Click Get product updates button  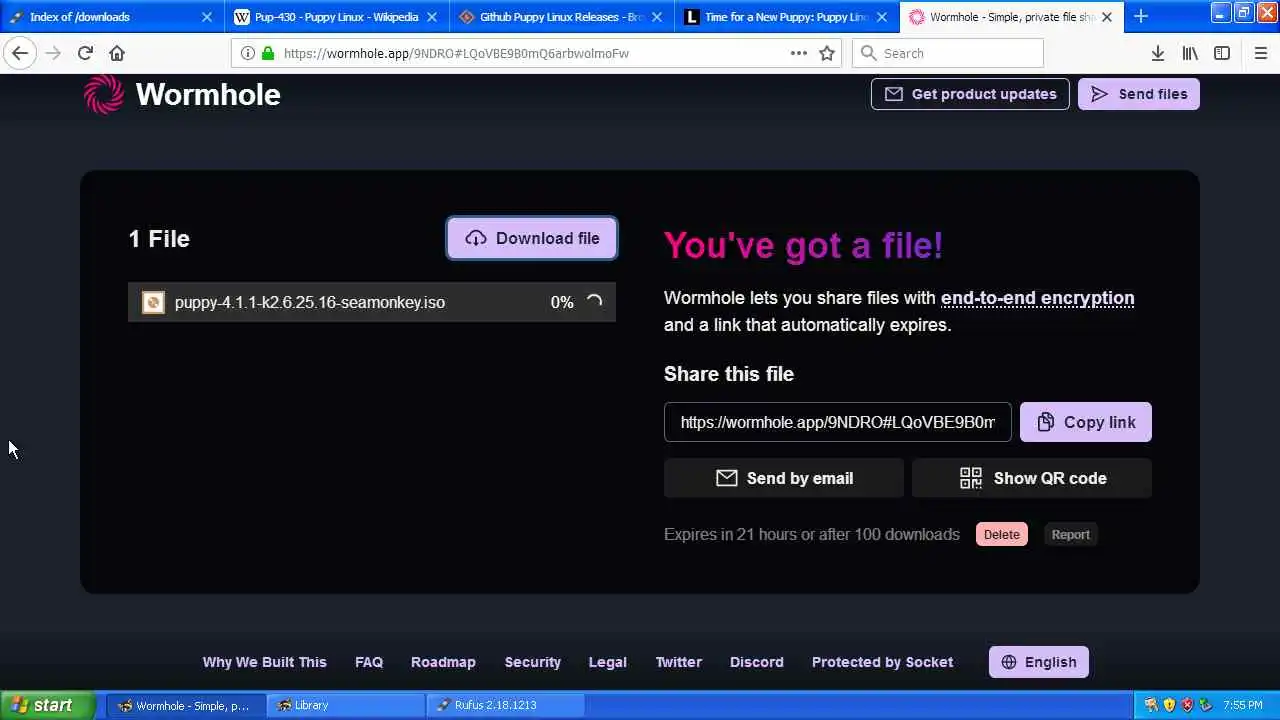click(970, 94)
